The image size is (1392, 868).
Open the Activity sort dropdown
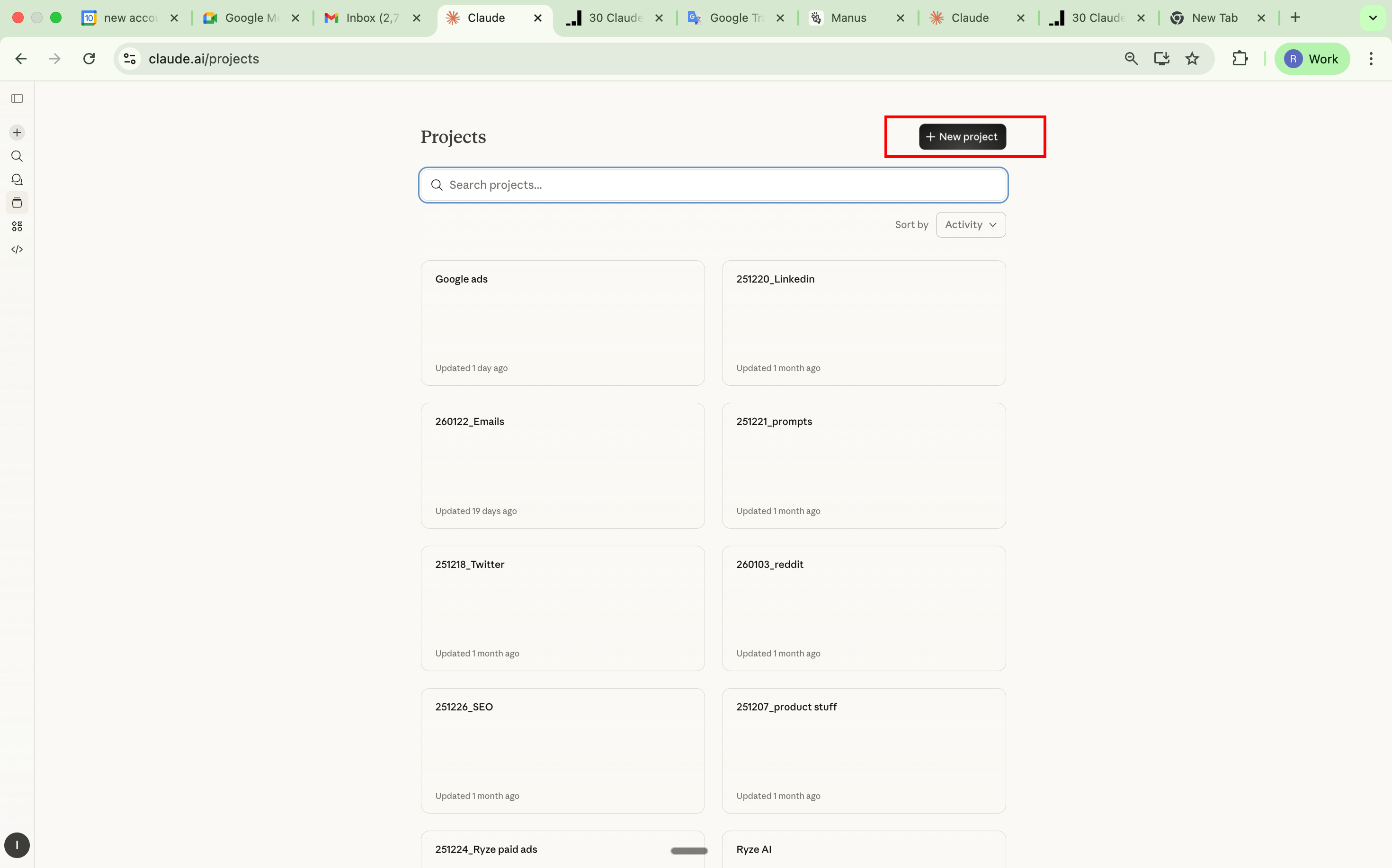pyautogui.click(x=970, y=224)
